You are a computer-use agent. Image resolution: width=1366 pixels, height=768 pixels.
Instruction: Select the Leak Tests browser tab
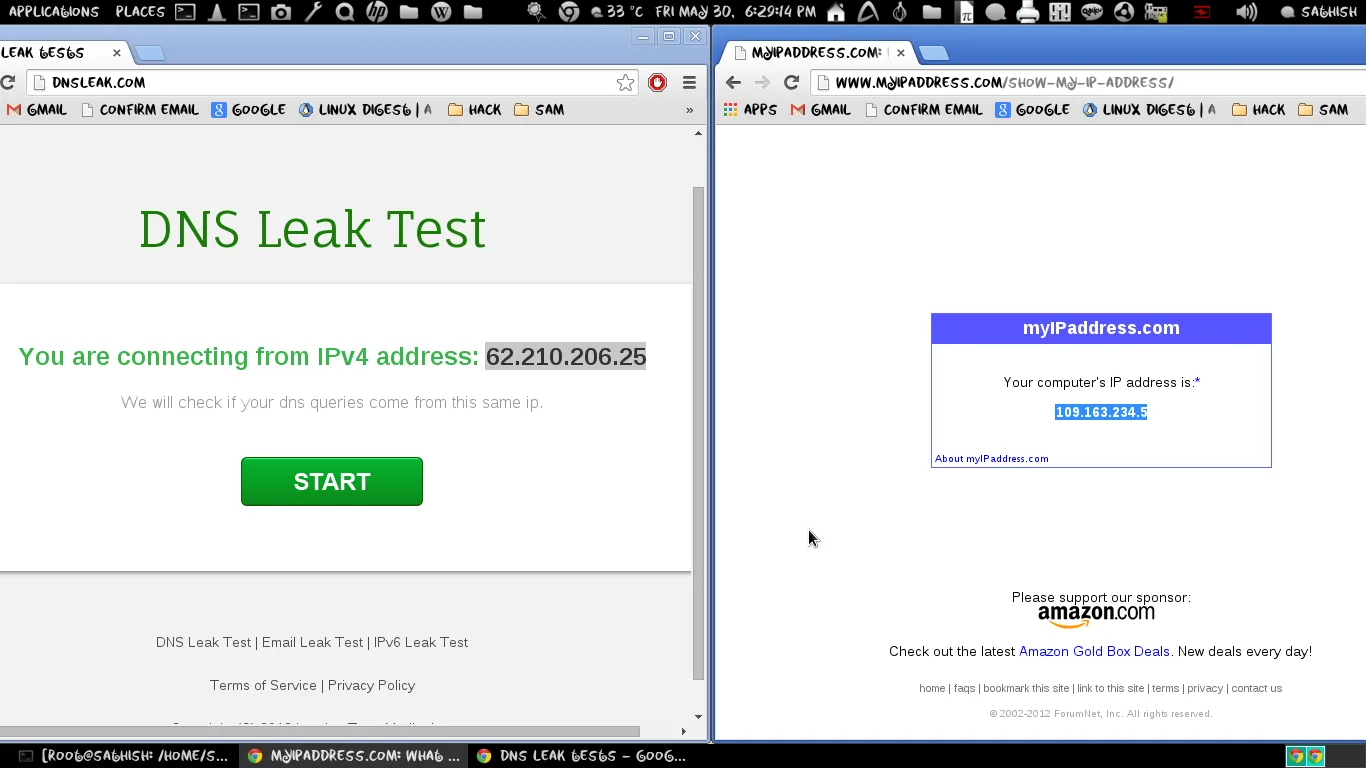(x=62, y=52)
